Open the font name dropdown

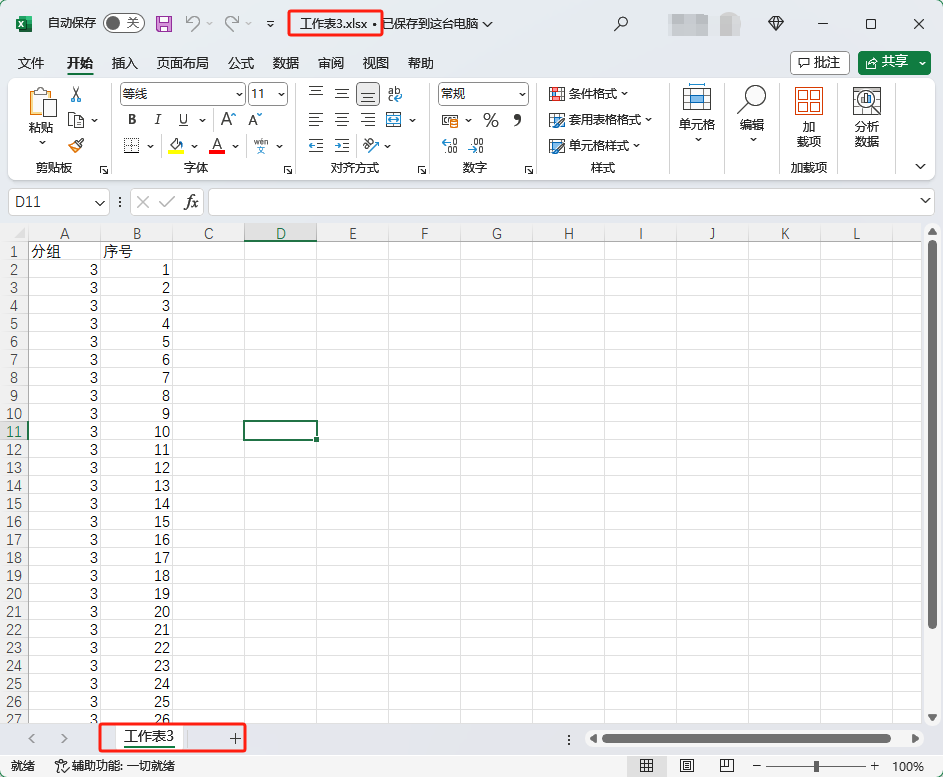coord(237,94)
